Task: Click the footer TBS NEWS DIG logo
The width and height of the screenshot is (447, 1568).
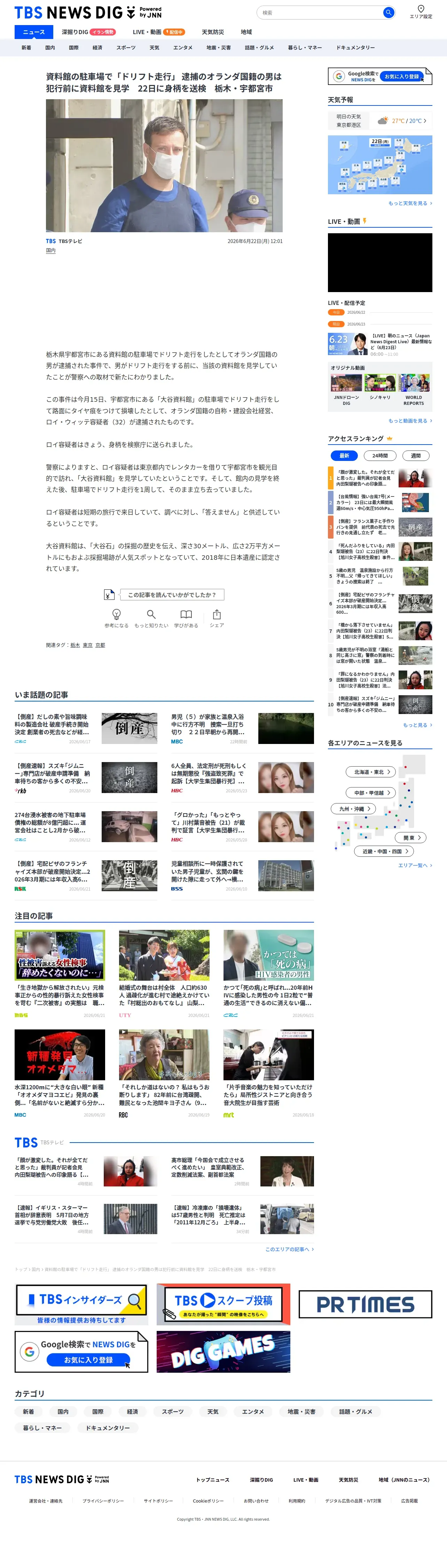Action: click(x=62, y=1479)
